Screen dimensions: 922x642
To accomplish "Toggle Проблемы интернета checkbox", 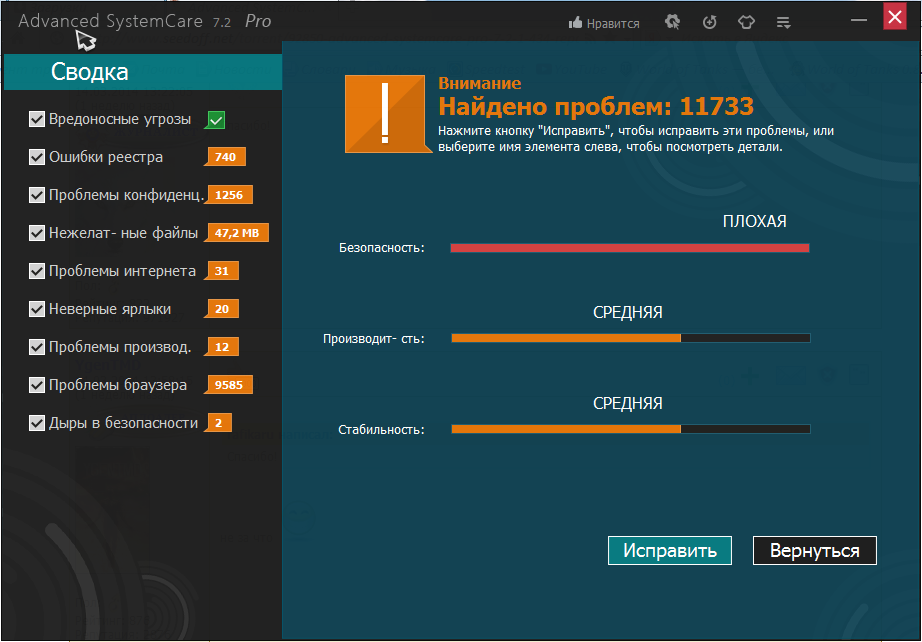I will click(36, 271).
